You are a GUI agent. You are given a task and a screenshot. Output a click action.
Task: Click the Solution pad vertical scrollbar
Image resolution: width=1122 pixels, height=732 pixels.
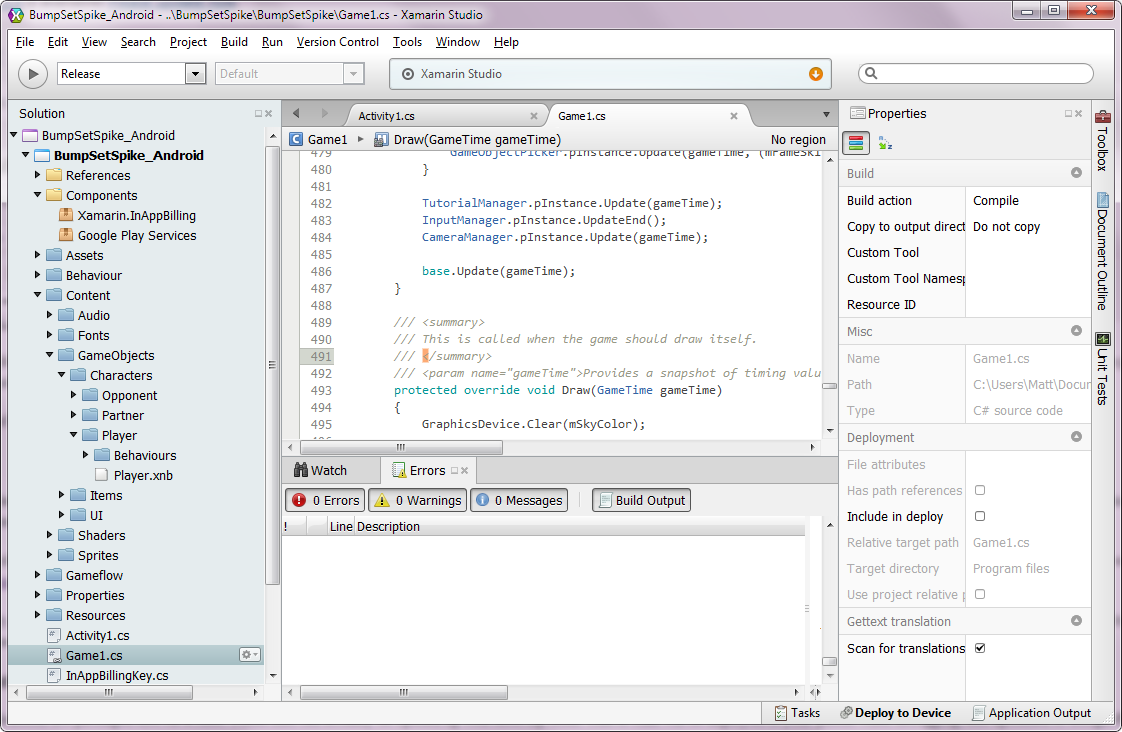[273, 365]
